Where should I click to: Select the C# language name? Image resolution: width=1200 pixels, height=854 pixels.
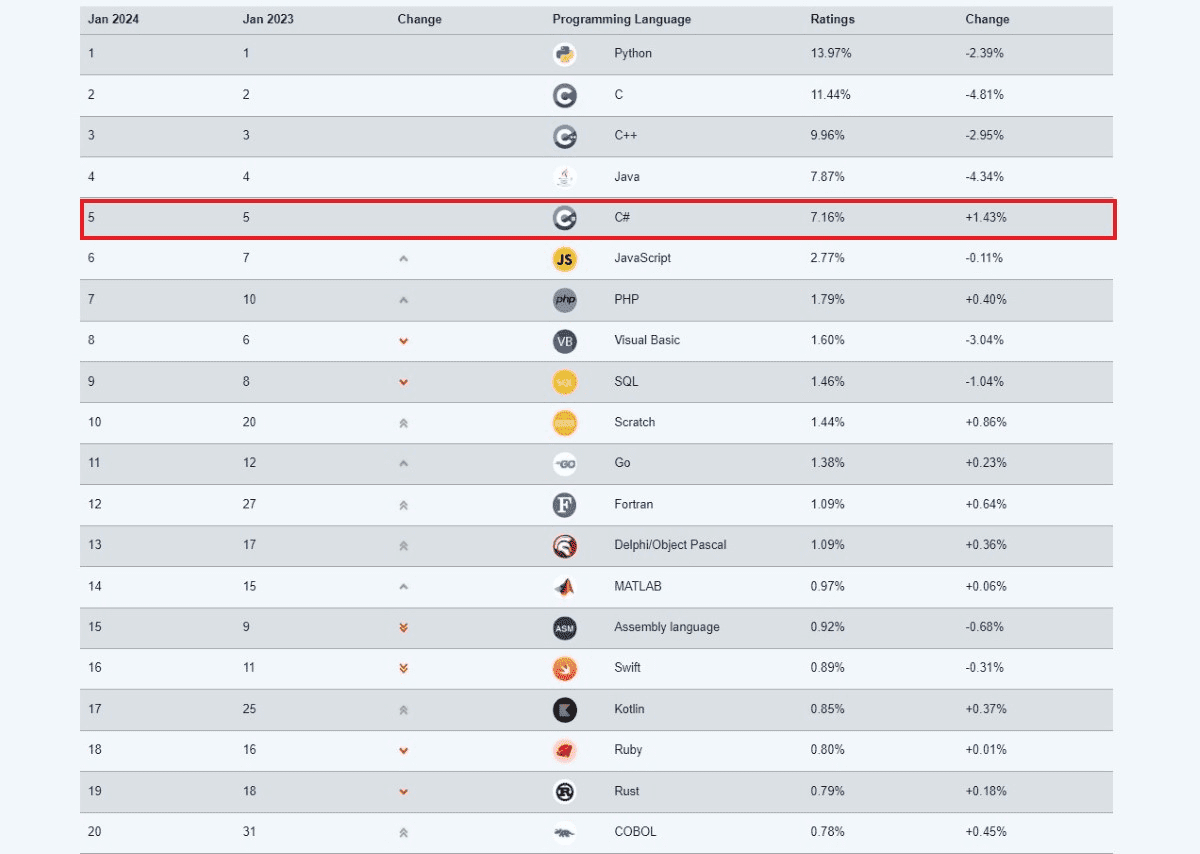622,217
